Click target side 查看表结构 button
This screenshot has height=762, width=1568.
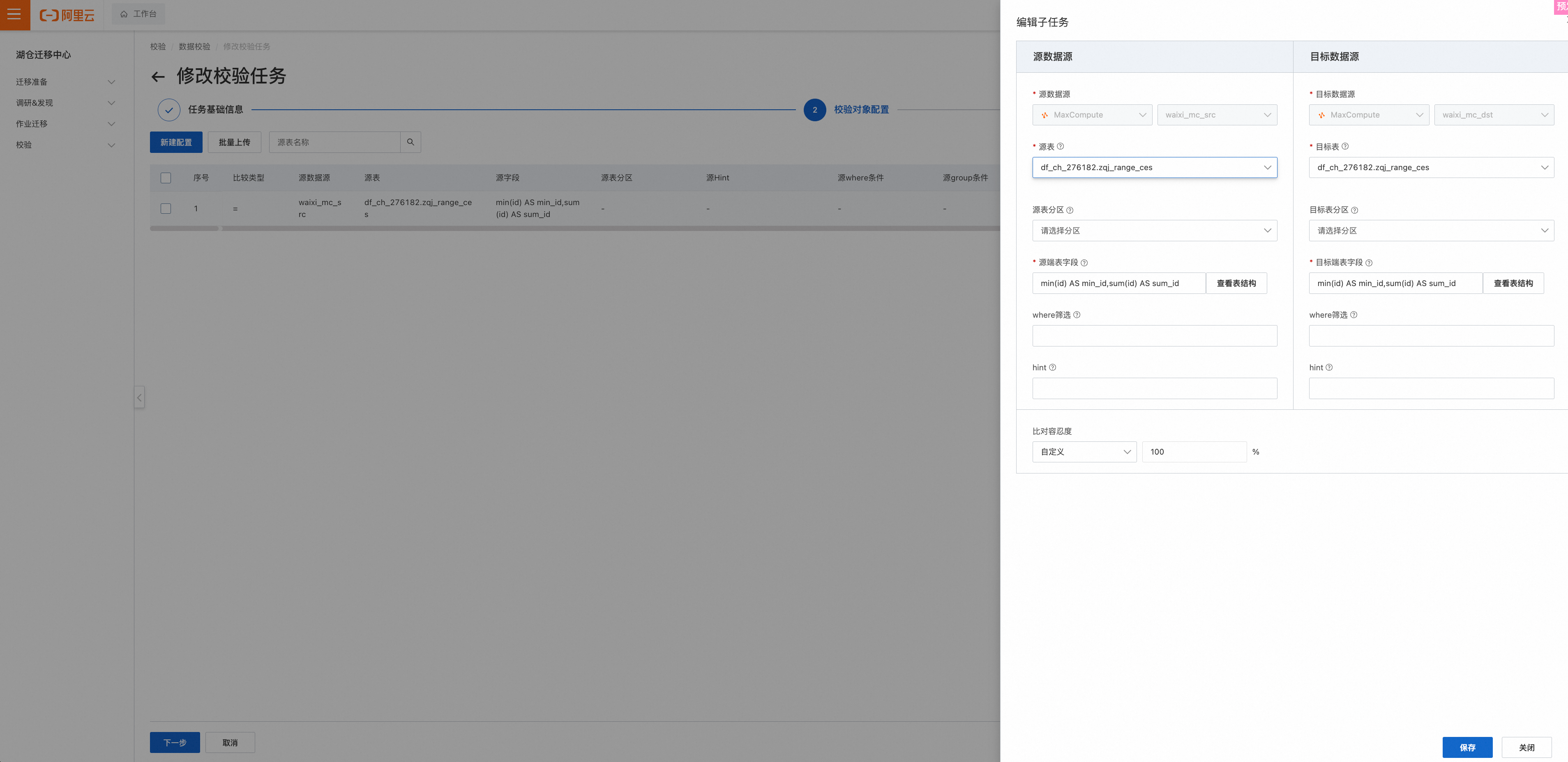coord(1513,283)
